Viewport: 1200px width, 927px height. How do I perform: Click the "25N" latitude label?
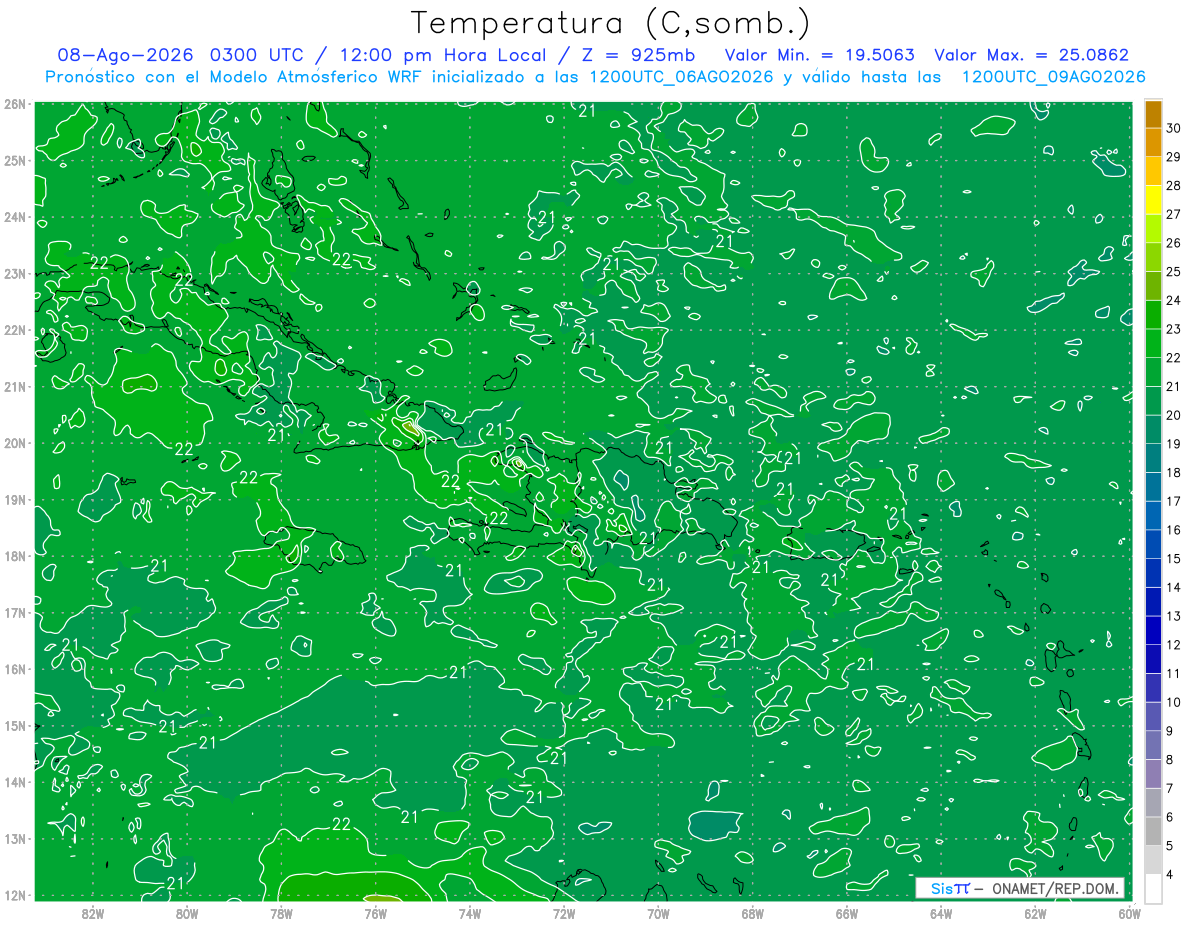click(x=14, y=160)
